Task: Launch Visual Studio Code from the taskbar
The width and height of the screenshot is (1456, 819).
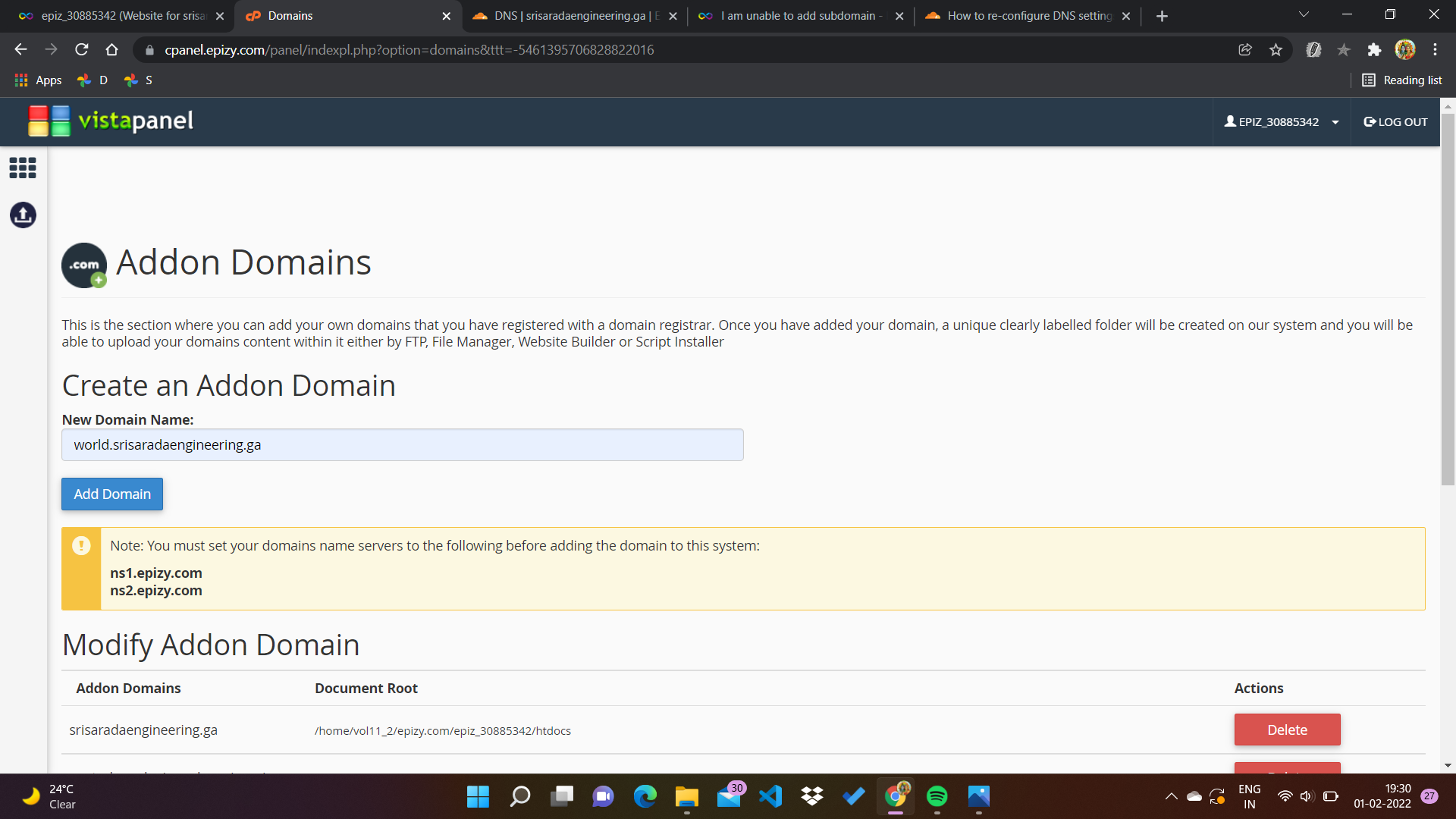Action: (x=770, y=796)
